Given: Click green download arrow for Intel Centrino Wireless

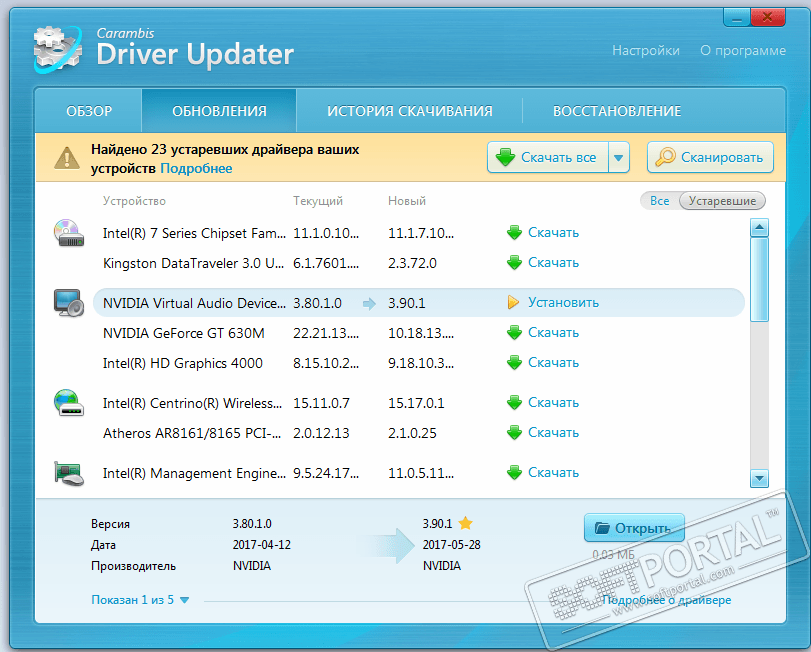Looking at the screenshot, I should [x=514, y=402].
